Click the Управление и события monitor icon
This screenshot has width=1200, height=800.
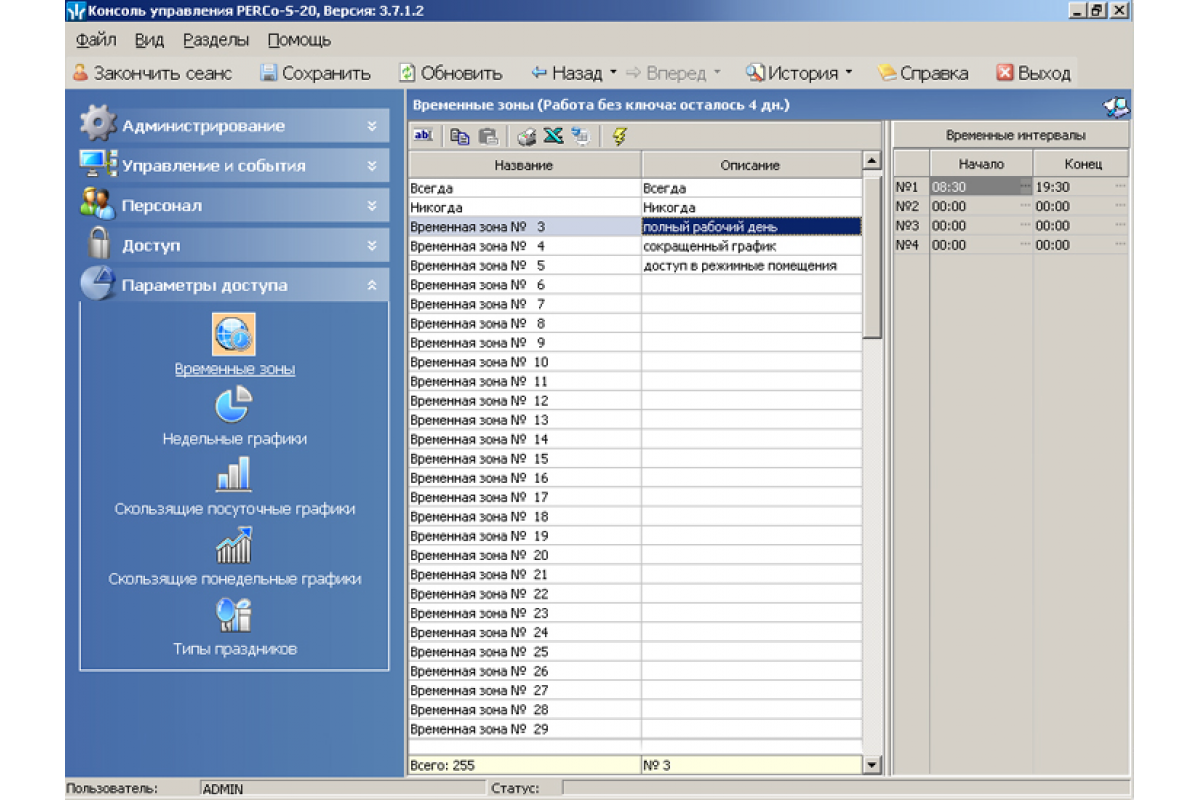[x=98, y=164]
